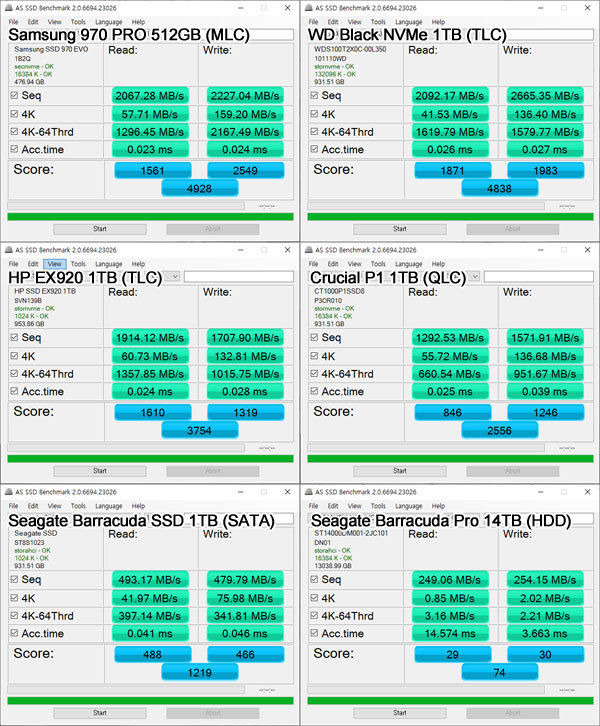Click the 2665.35 MB/s Seq write result
600x726 pixels.
[545, 95]
